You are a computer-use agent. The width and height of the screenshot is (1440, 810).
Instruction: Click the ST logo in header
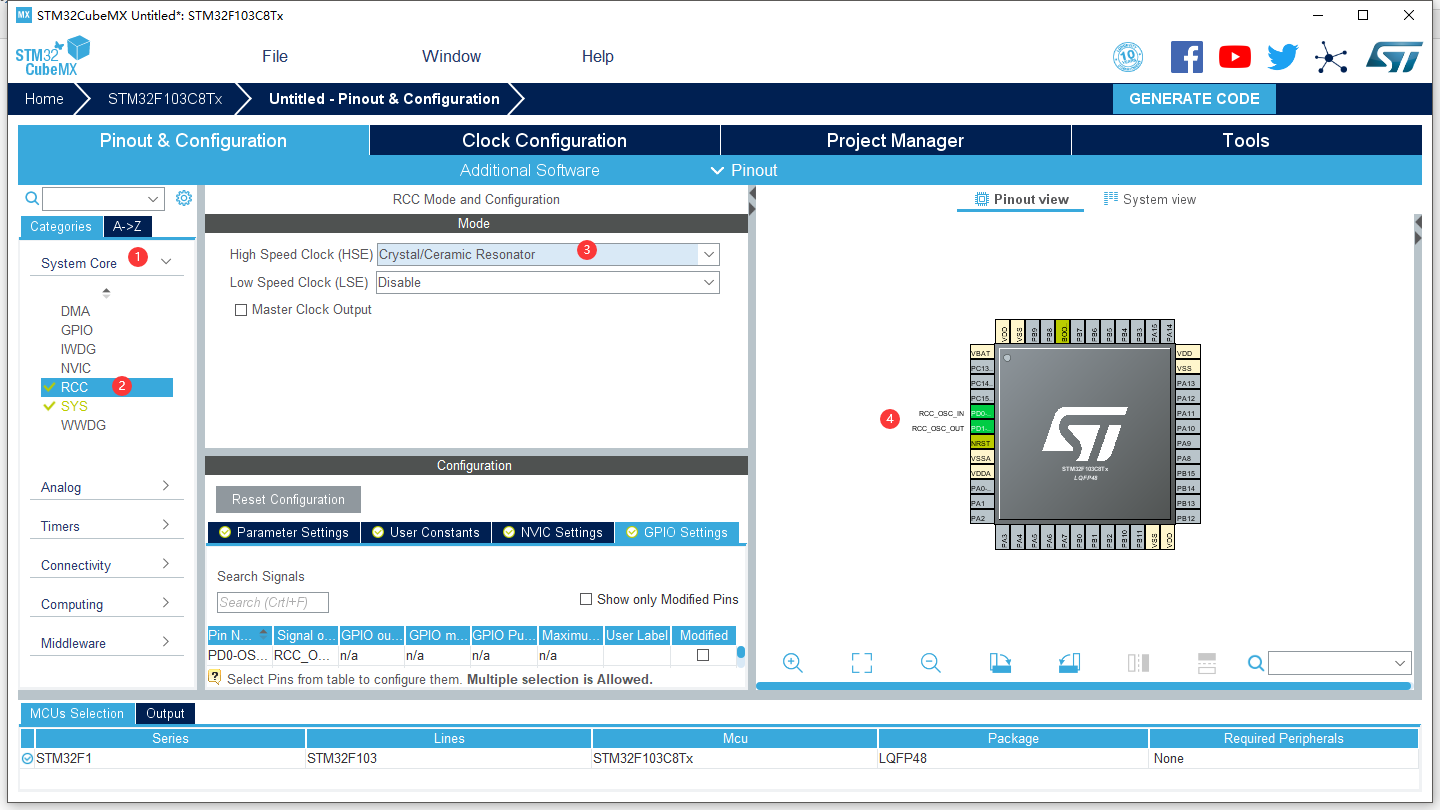(1394, 57)
